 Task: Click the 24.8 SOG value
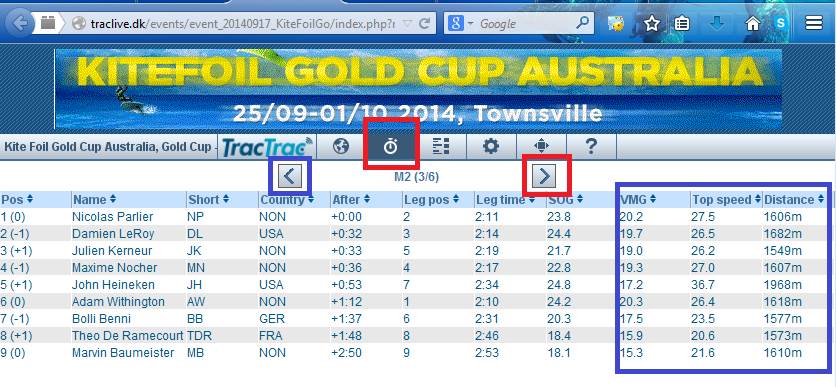click(559, 285)
